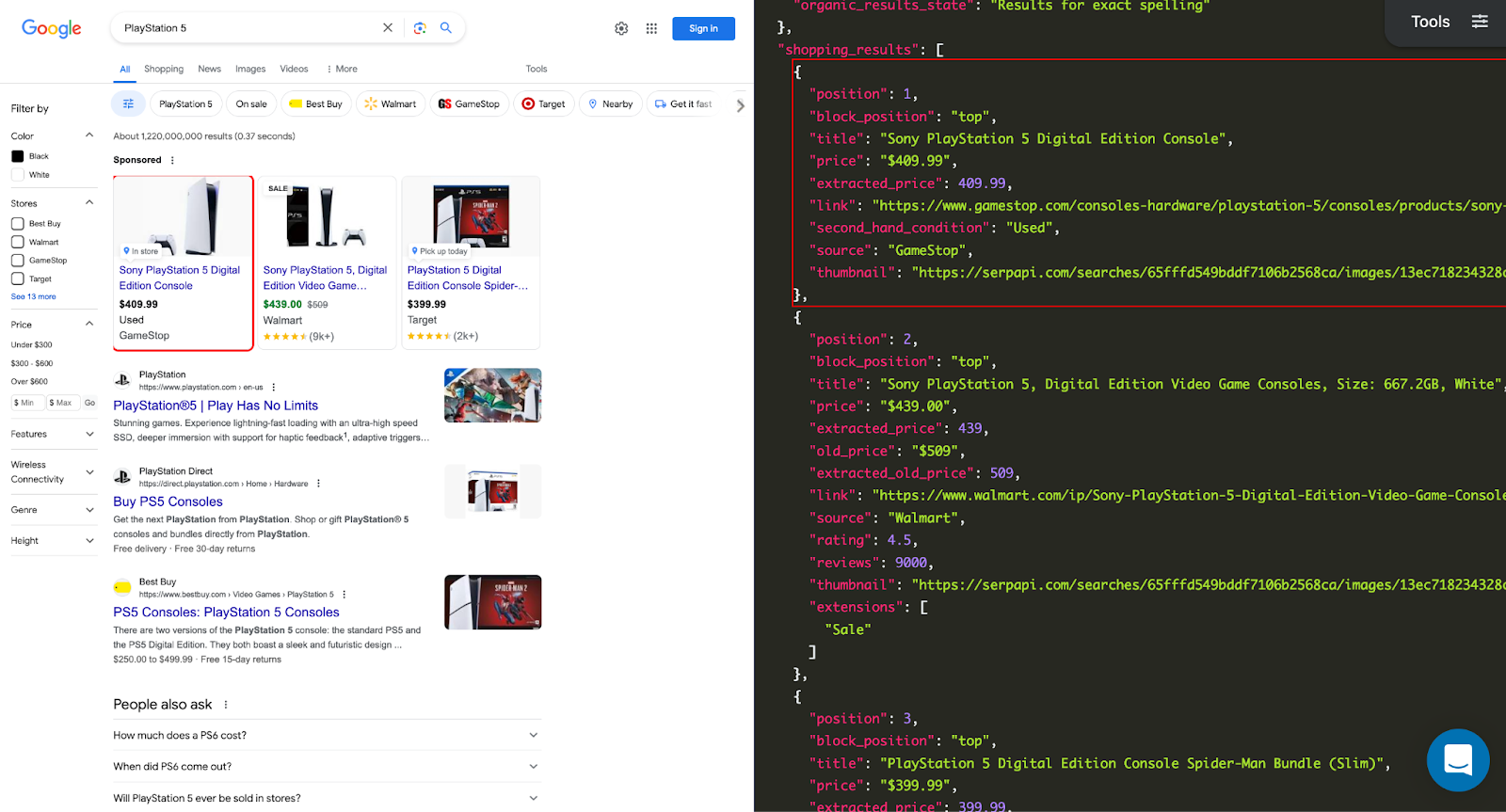Open Google settings gear icon
The height and width of the screenshot is (812, 1506).
coord(621,28)
